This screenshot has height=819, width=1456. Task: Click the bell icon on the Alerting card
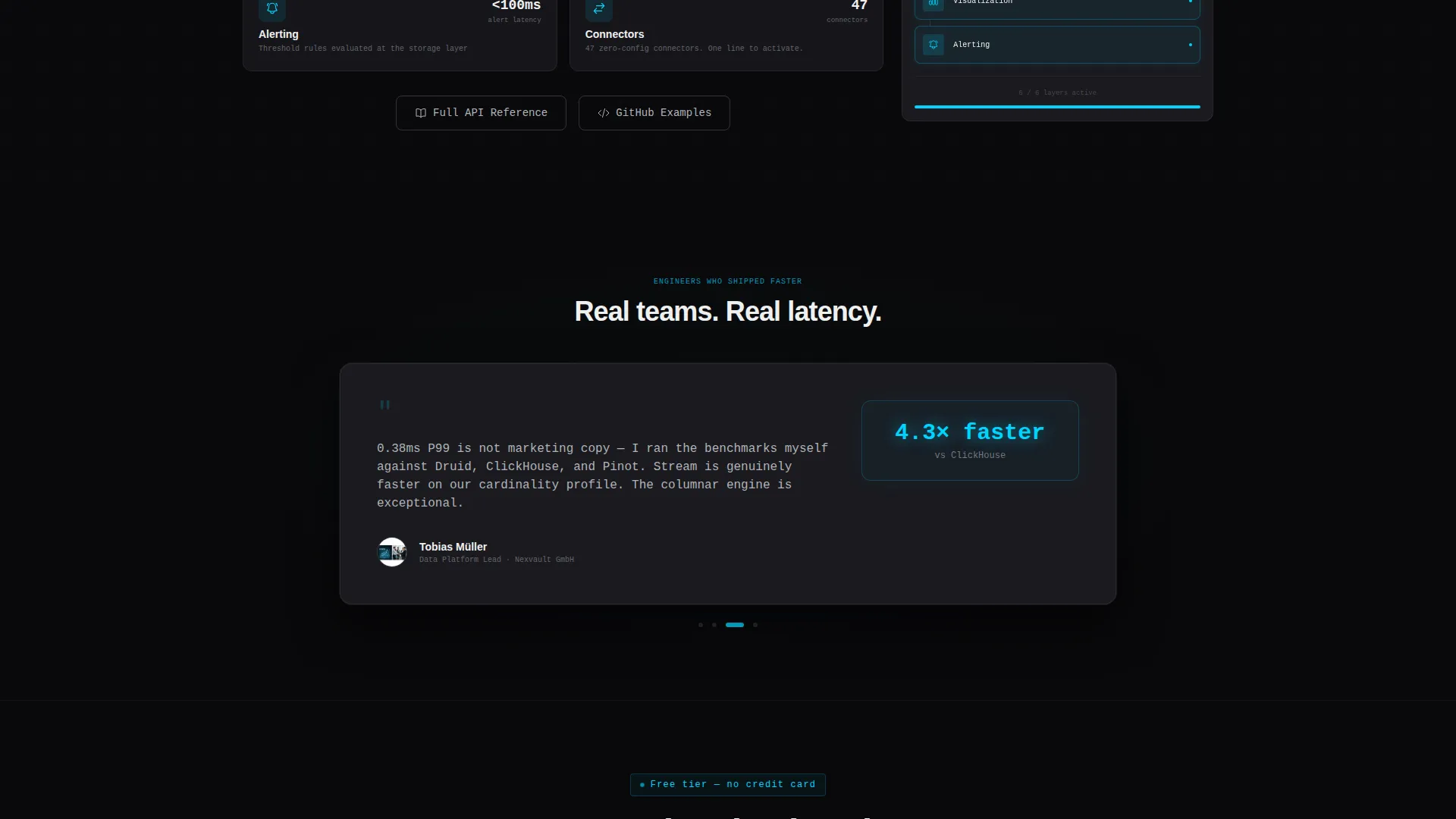(272, 8)
